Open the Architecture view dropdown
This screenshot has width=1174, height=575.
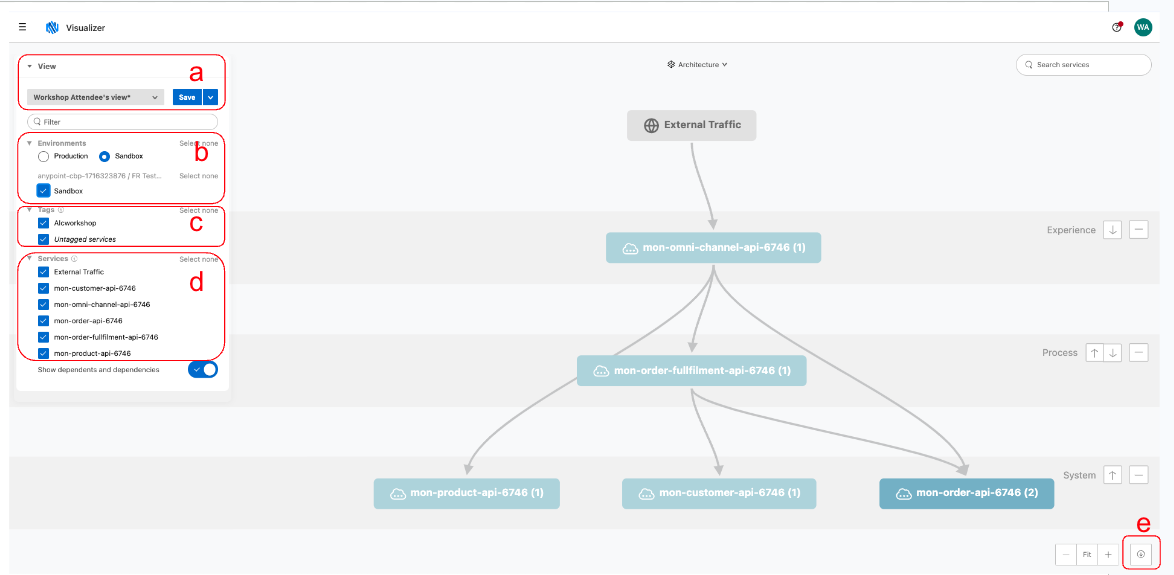pyautogui.click(x=697, y=64)
